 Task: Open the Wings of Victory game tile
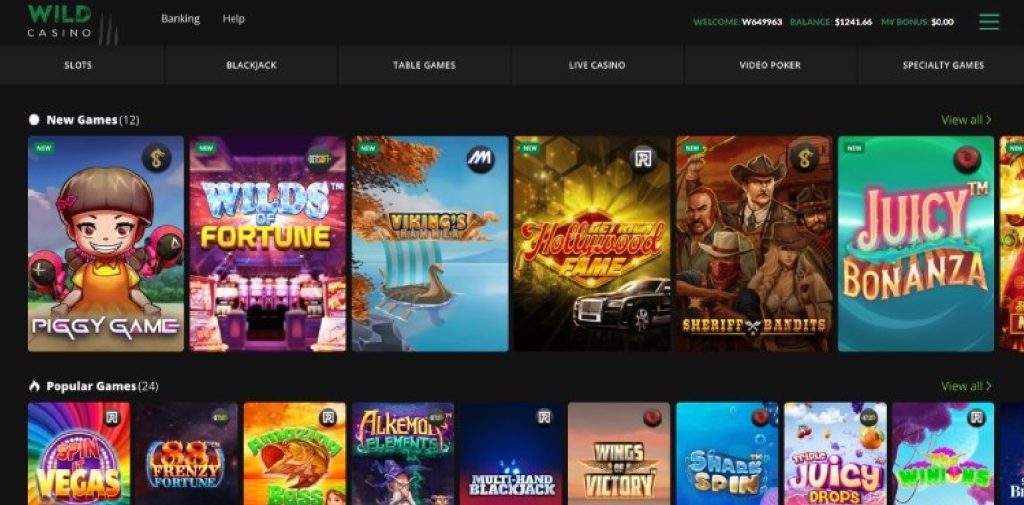pos(619,453)
